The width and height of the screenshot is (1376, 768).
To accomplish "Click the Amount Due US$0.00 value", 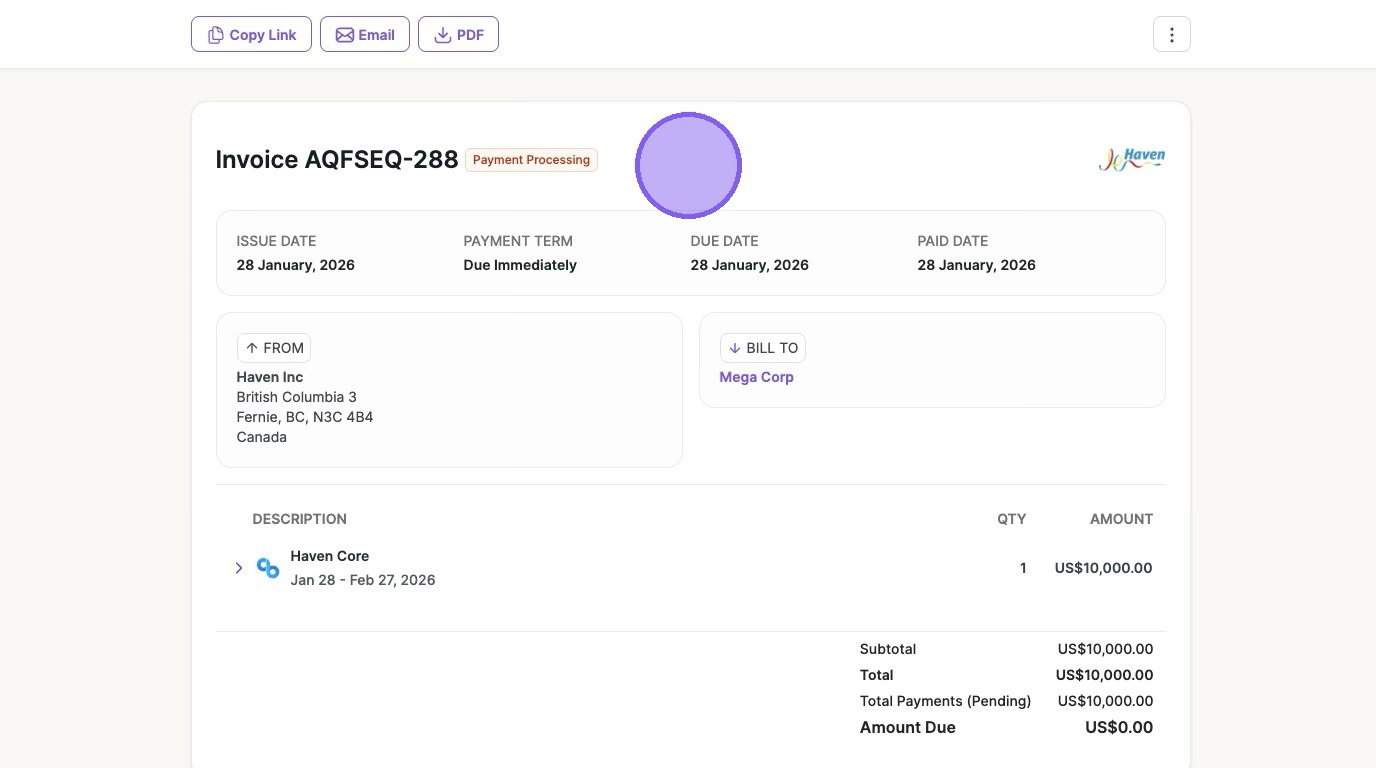I will pyautogui.click(x=1118, y=727).
